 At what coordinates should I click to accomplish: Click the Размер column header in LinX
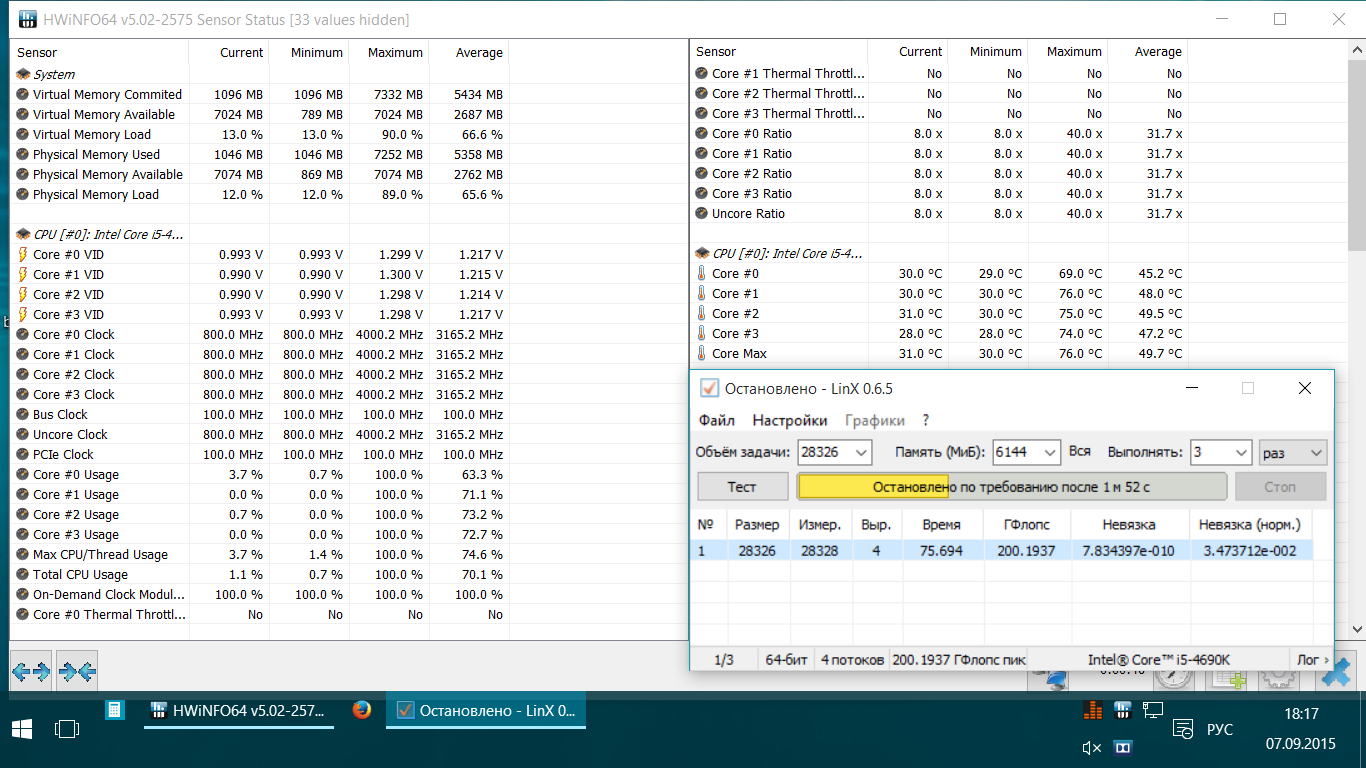click(757, 524)
